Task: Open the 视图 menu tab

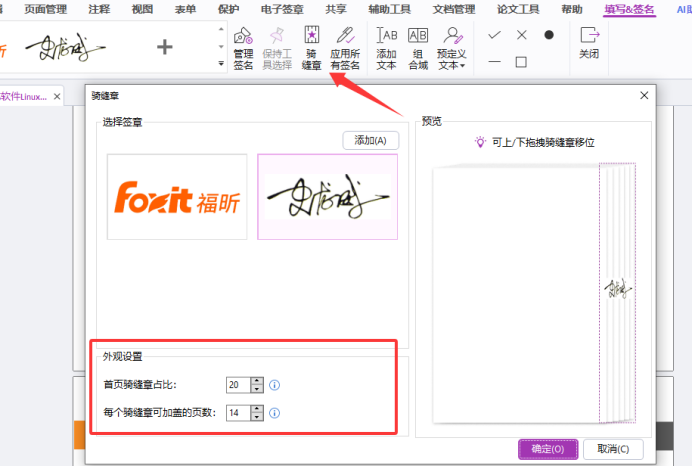Action: [142, 9]
